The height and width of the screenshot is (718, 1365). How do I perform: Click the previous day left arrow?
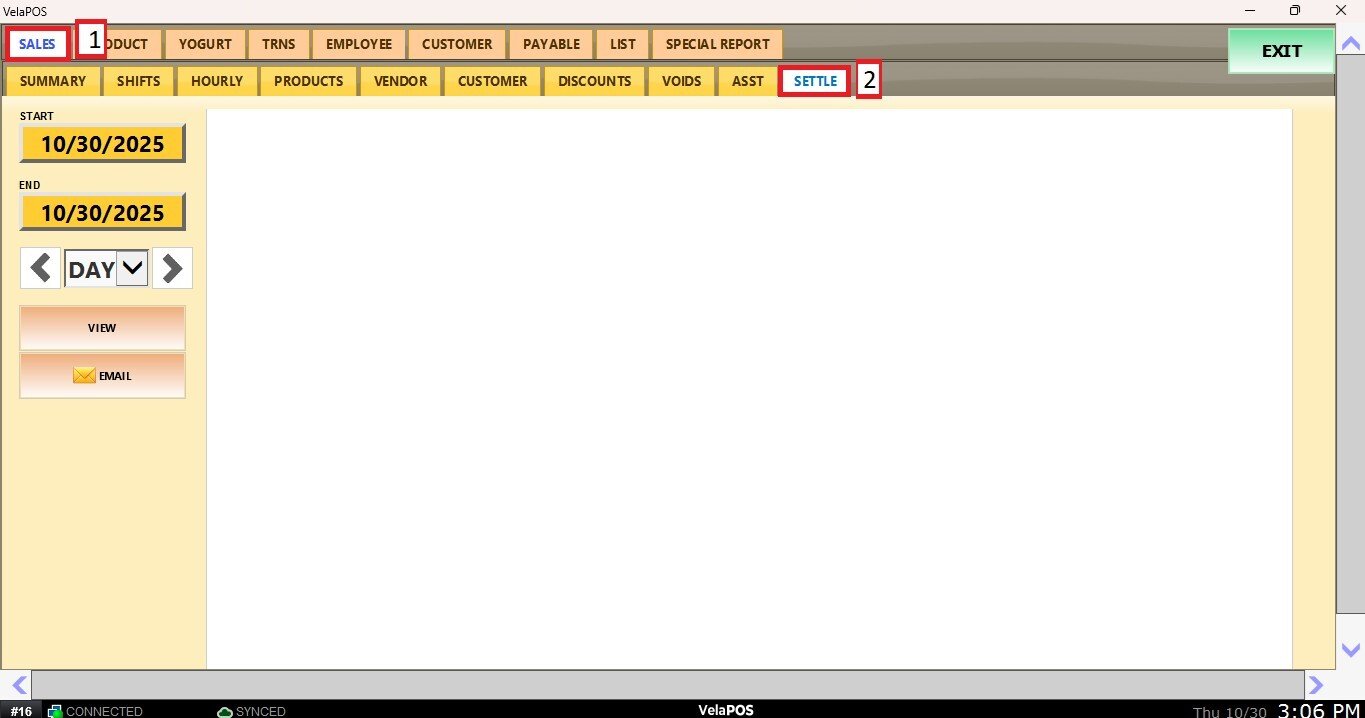[40, 268]
